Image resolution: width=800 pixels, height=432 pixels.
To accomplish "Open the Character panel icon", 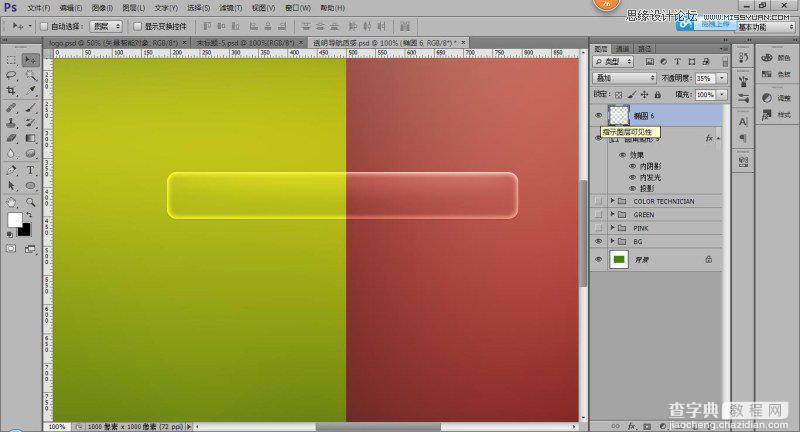I will (743, 122).
